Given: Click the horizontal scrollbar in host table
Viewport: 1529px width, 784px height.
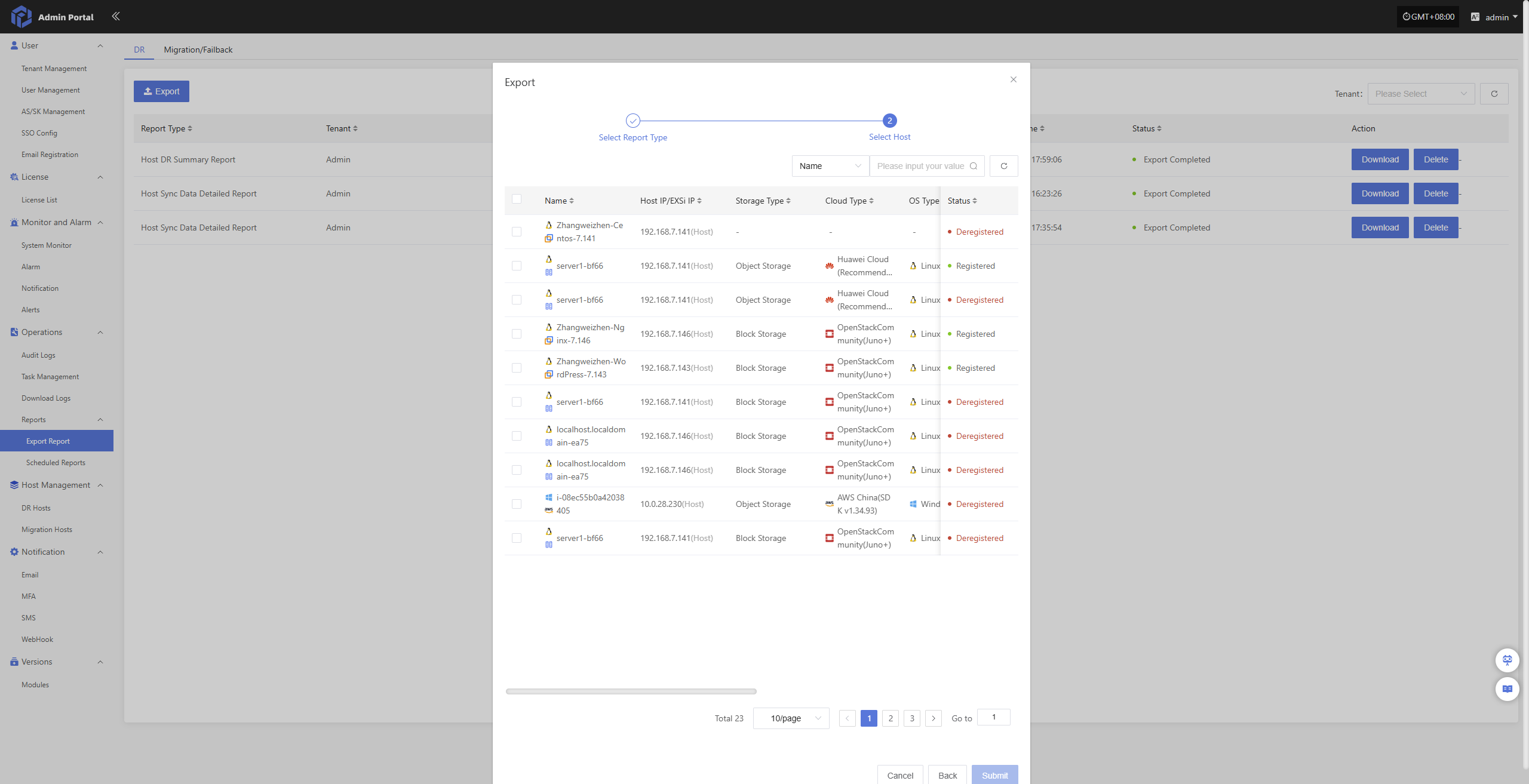Looking at the screenshot, I should [x=631, y=691].
